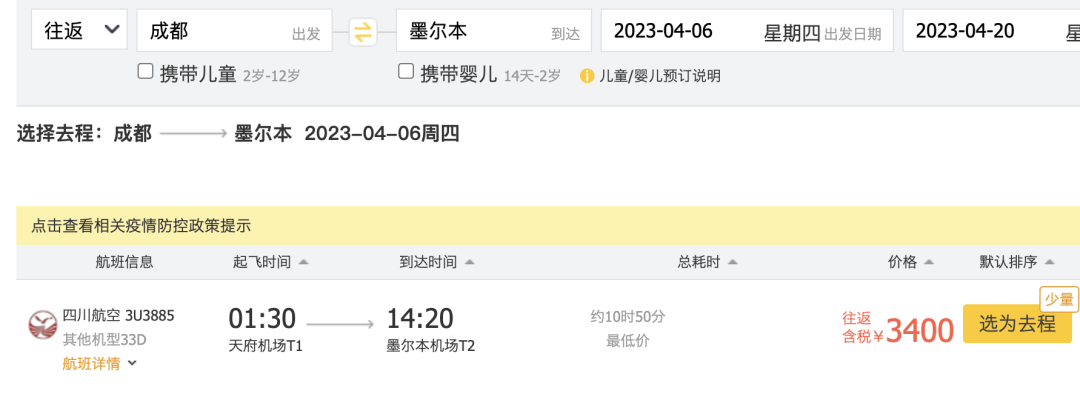The width and height of the screenshot is (1080, 394).
Task: Sort by total duration arrow (总耗时)
Action: coord(732,262)
